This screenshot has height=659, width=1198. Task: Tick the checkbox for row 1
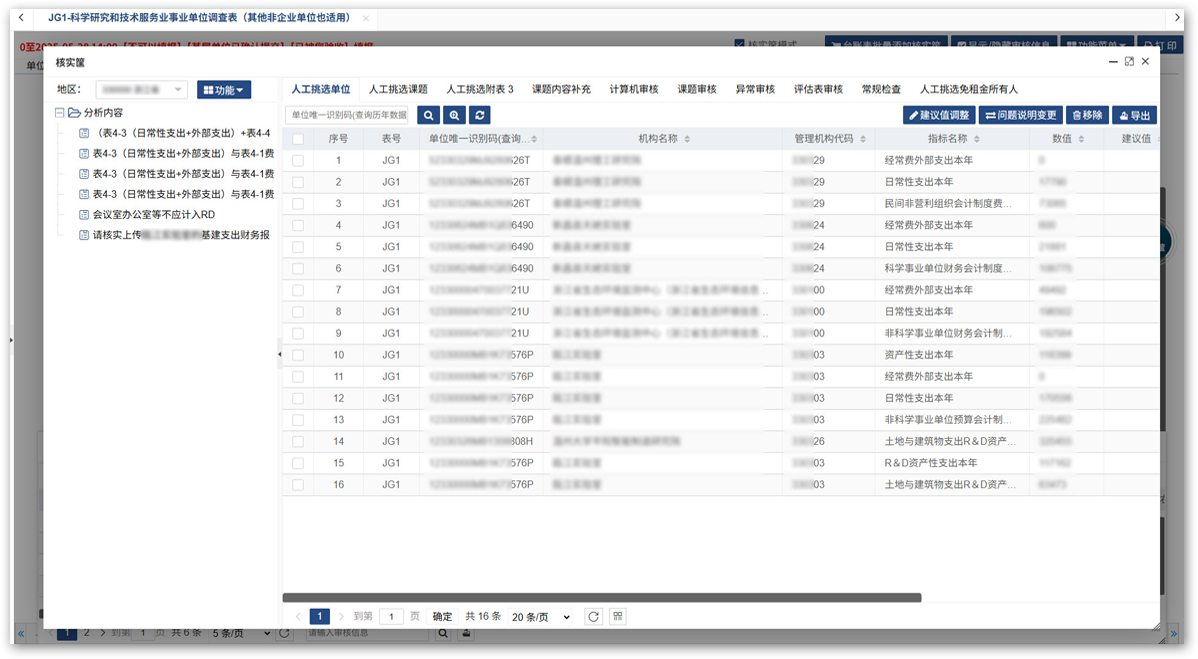pyautogui.click(x=298, y=160)
